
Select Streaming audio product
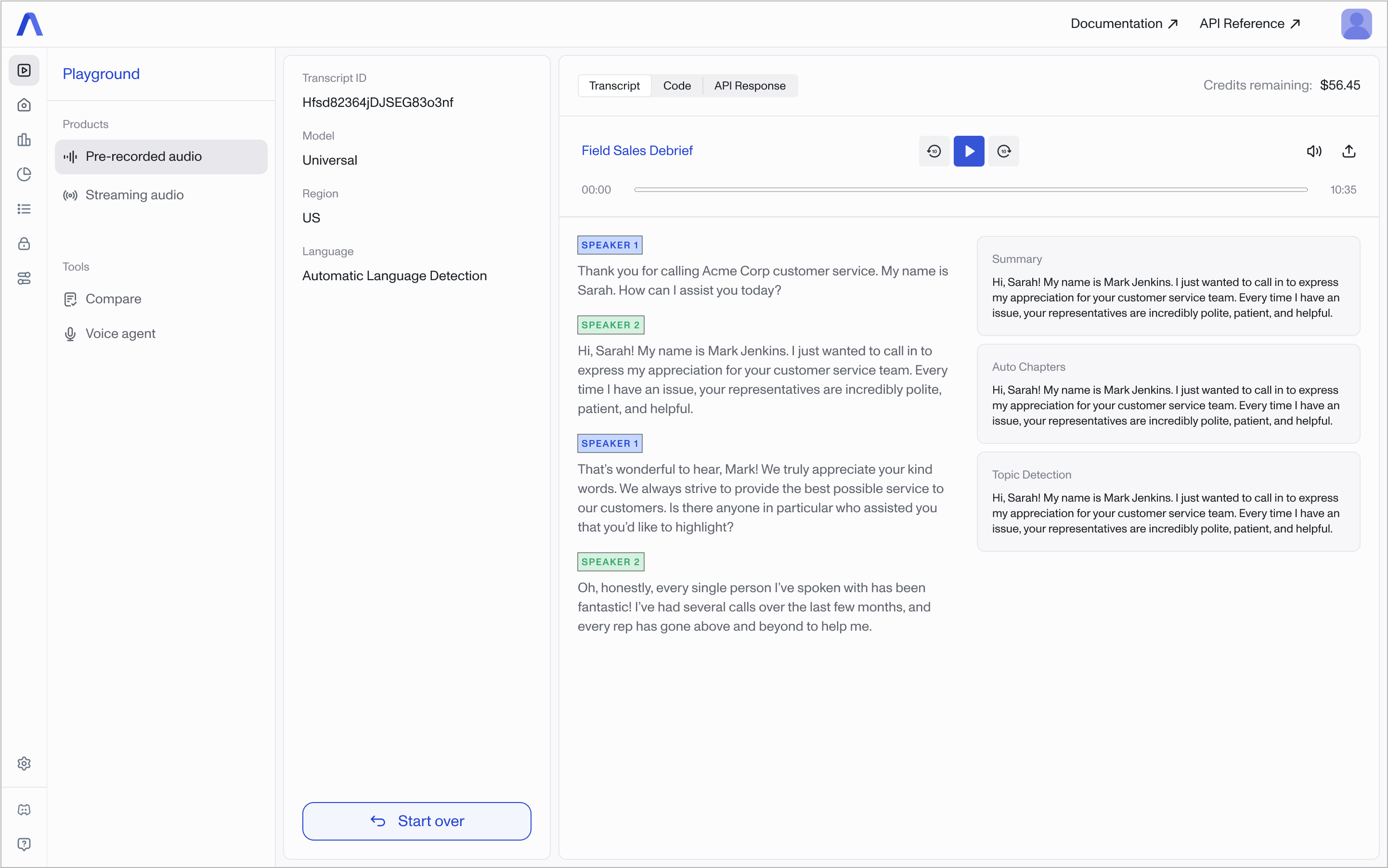point(134,195)
